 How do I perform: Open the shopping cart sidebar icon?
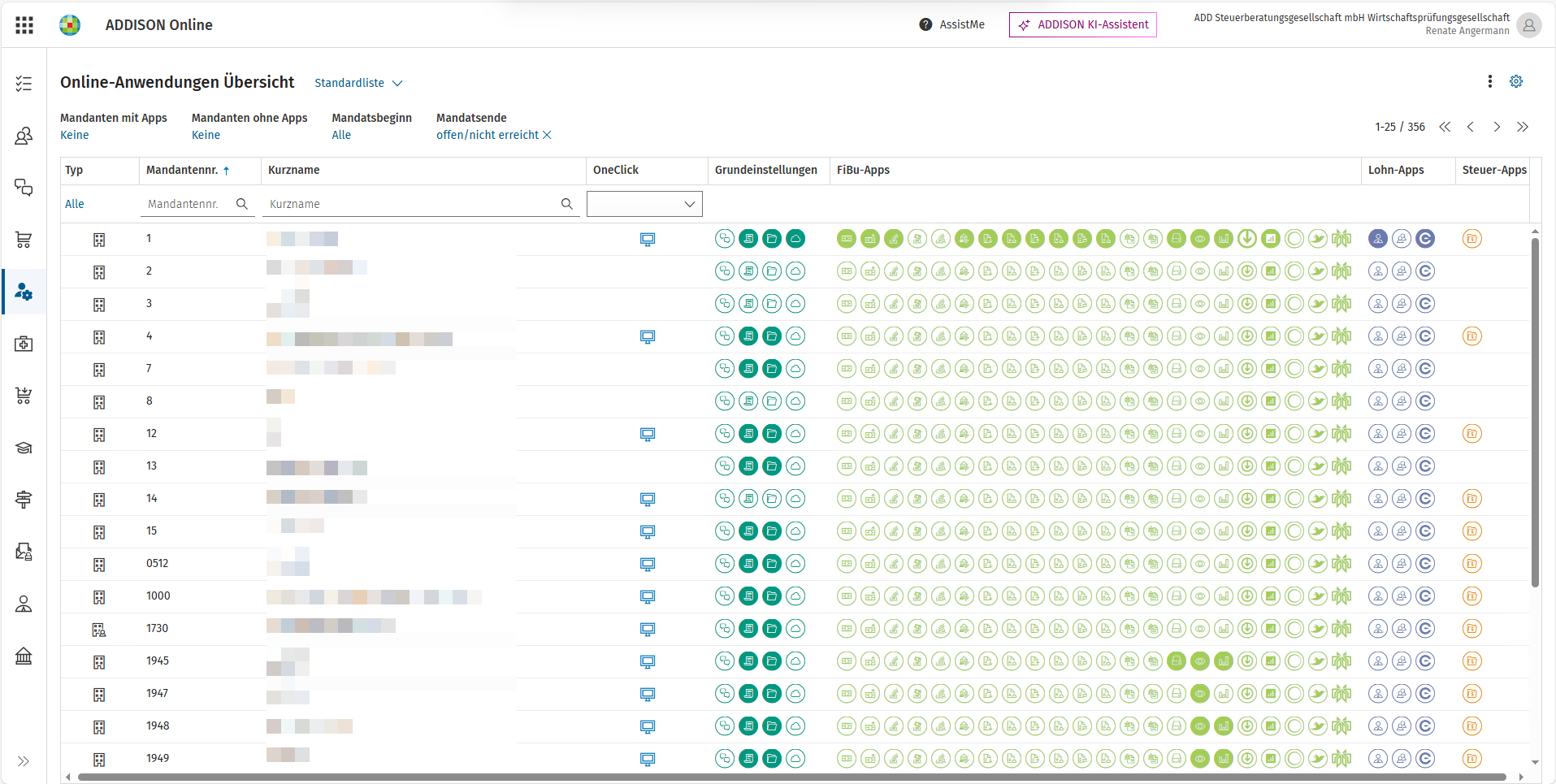tap(24, 240)
